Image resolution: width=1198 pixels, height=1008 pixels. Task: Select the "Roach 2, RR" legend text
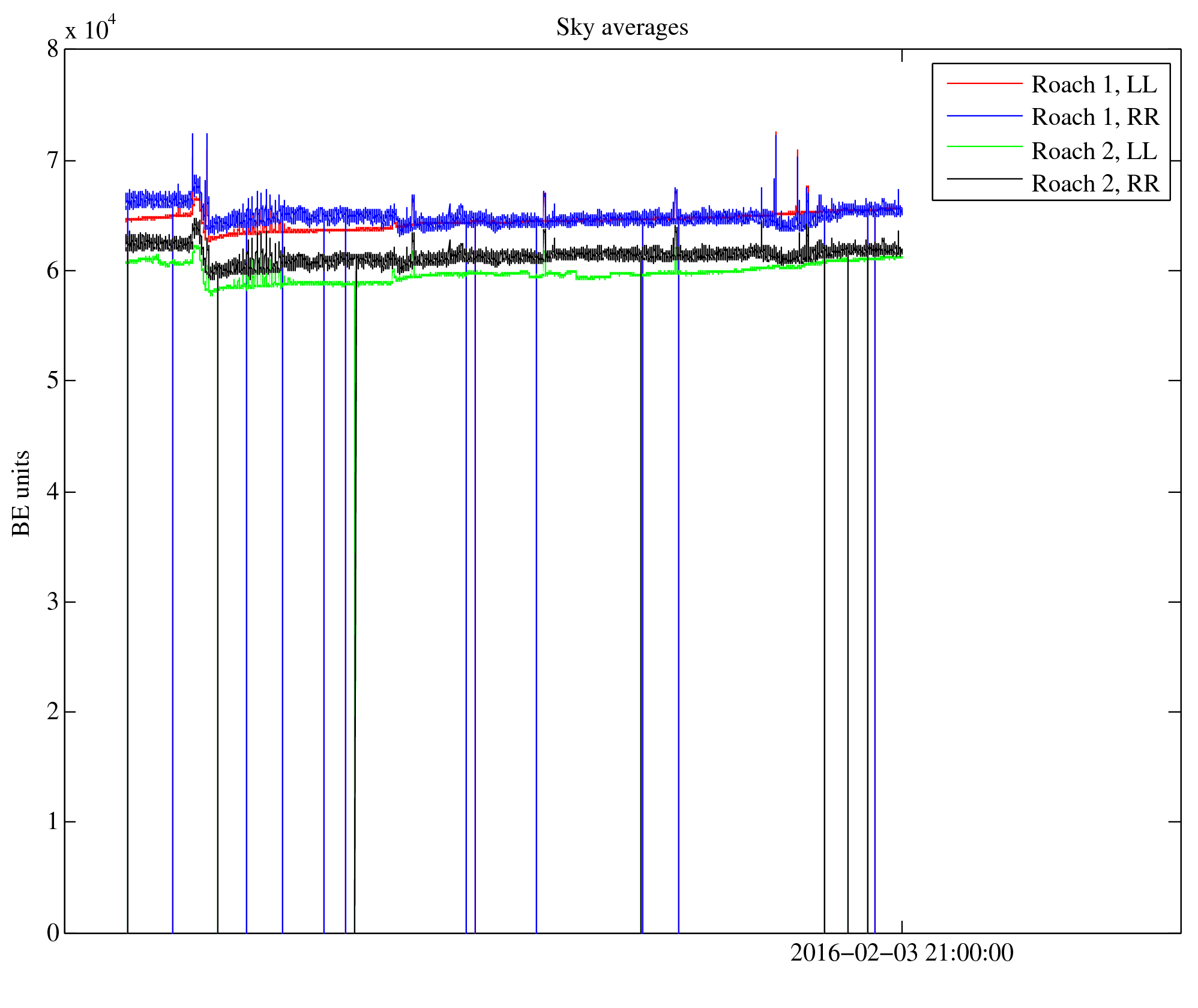coord(1095,183)
